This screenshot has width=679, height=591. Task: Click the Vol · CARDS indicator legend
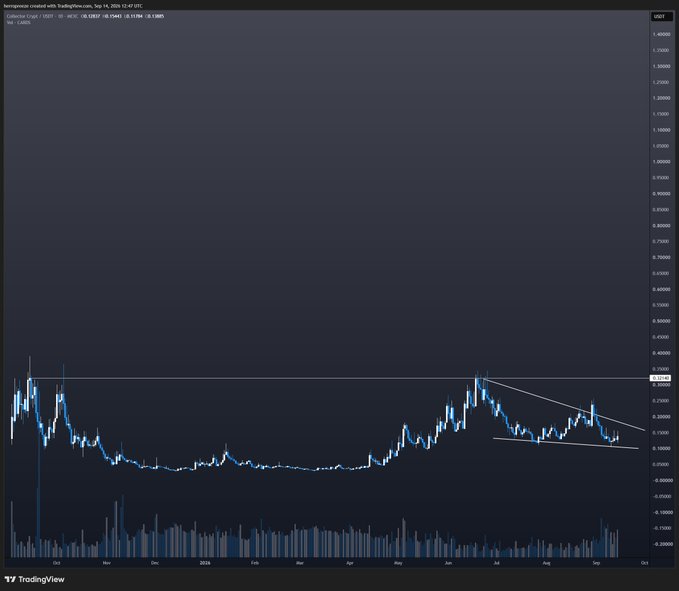18,22
